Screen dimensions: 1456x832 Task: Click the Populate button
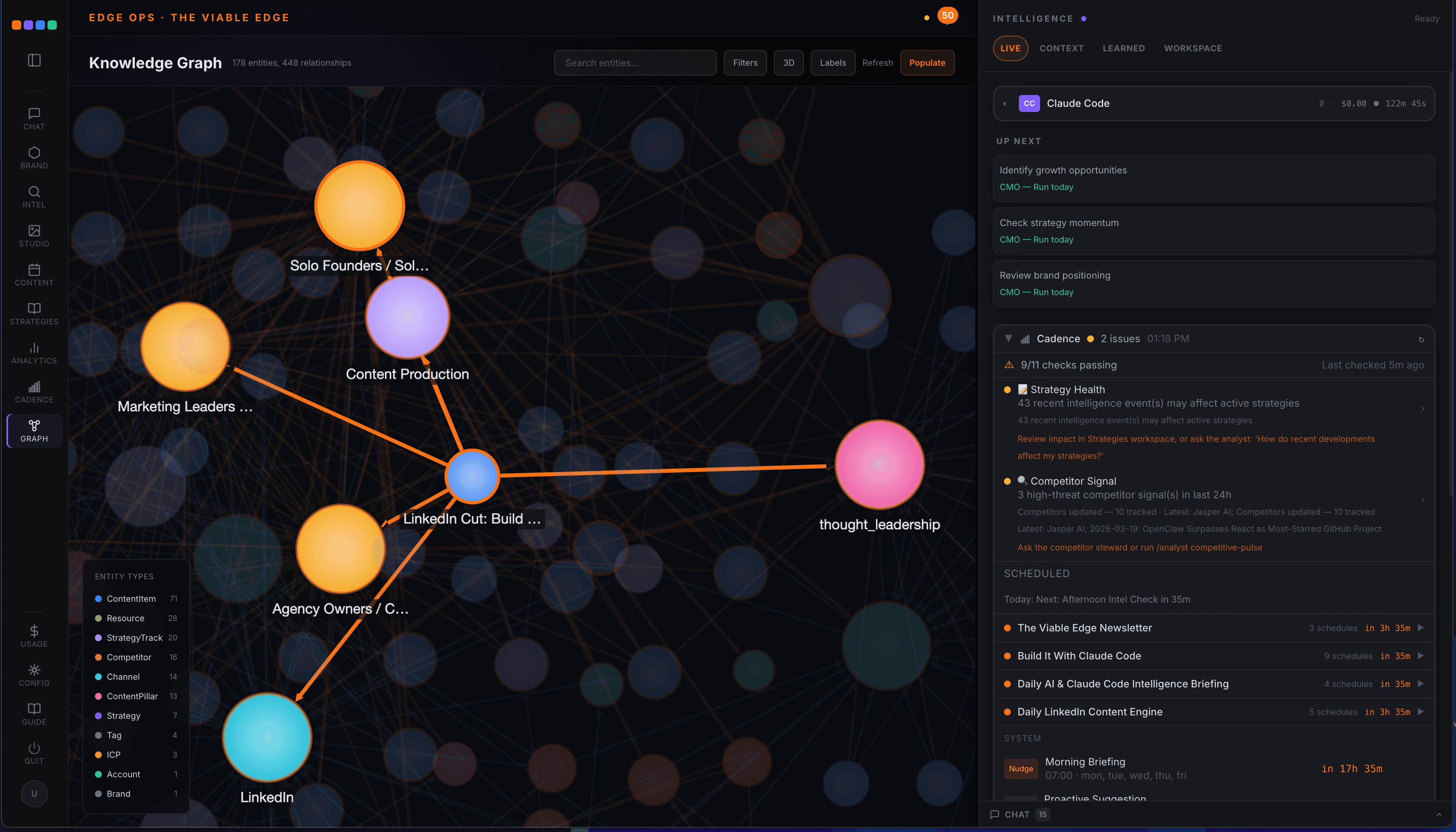pos(926,62)
